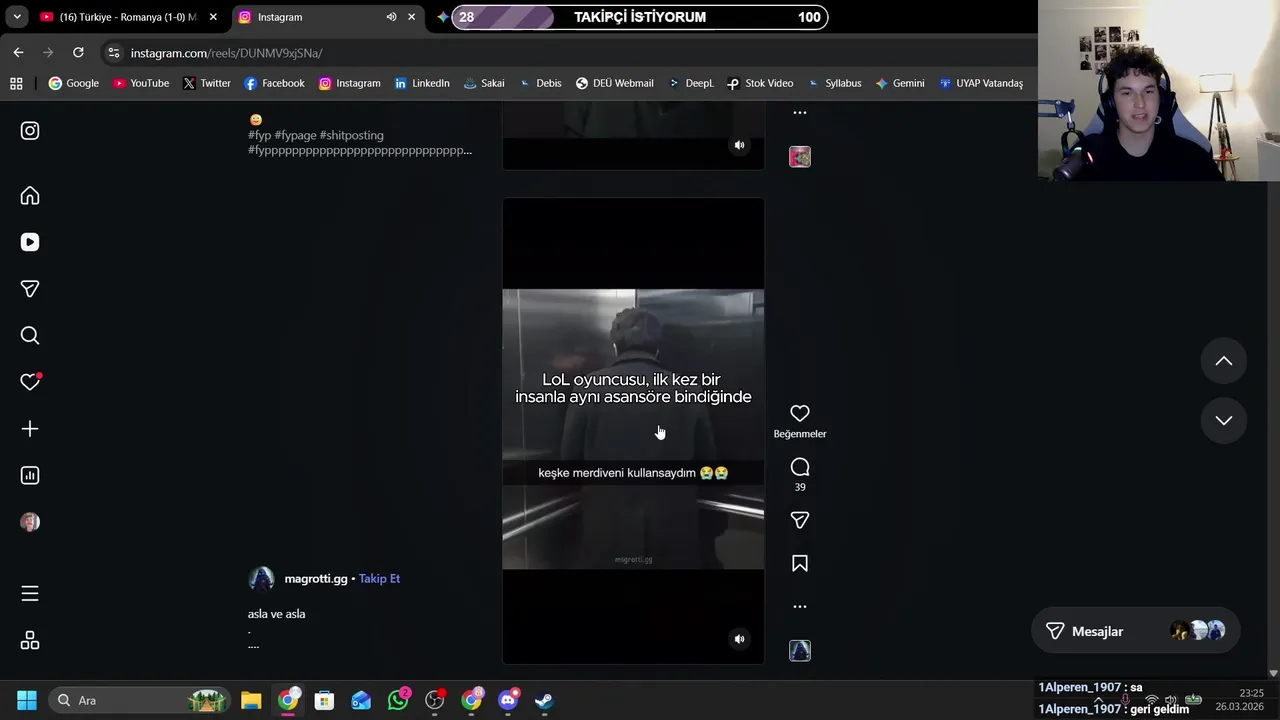Open Reels from the Instagram sidebar

coord(30,242)
